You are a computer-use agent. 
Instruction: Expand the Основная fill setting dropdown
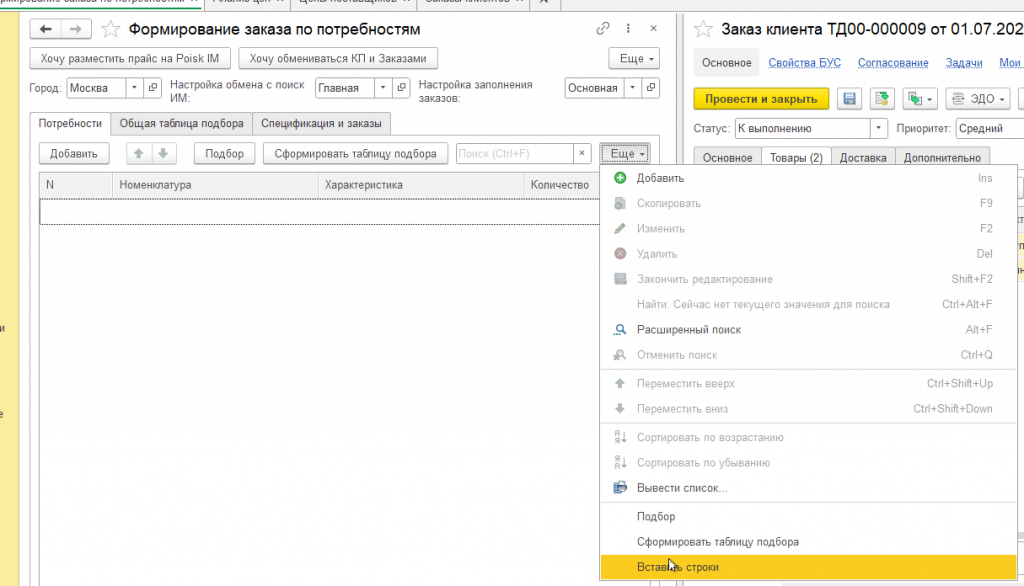tap(632, 88)
